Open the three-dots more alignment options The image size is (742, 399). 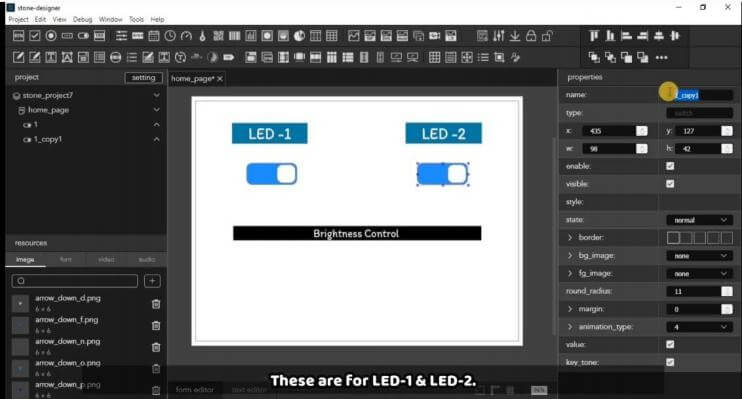(662, 58)
